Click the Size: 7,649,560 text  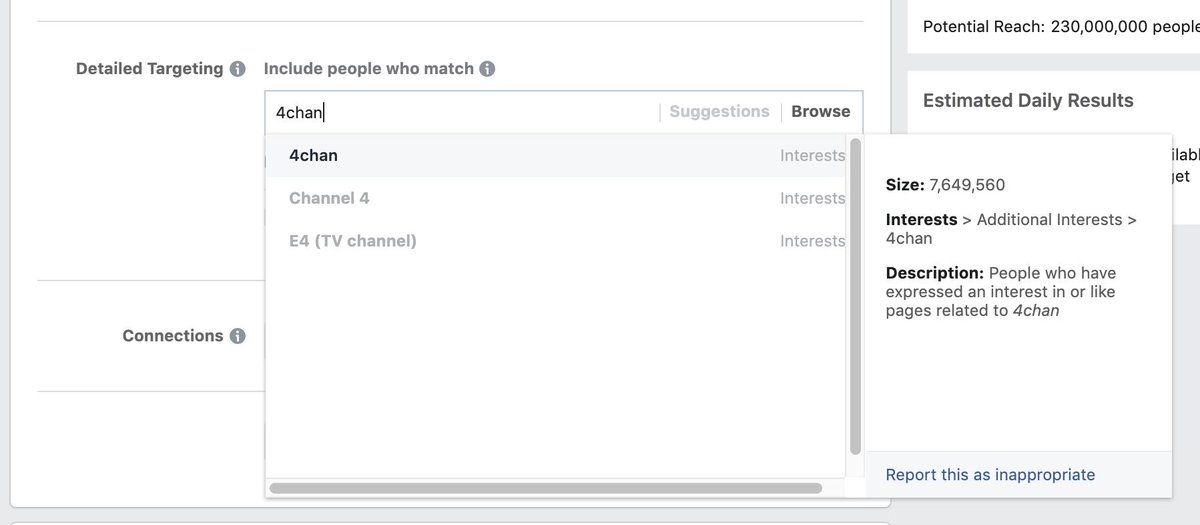(945, 185)
